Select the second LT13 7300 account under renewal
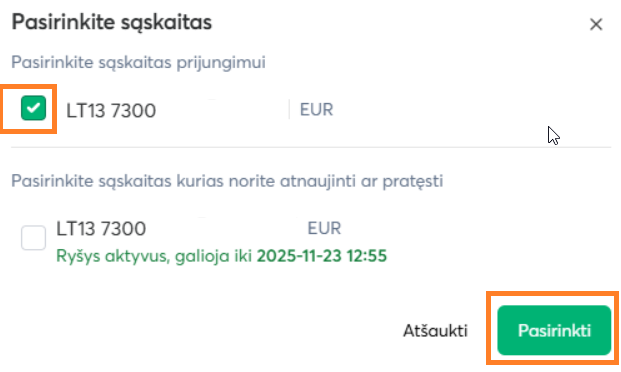 (101, 229)
